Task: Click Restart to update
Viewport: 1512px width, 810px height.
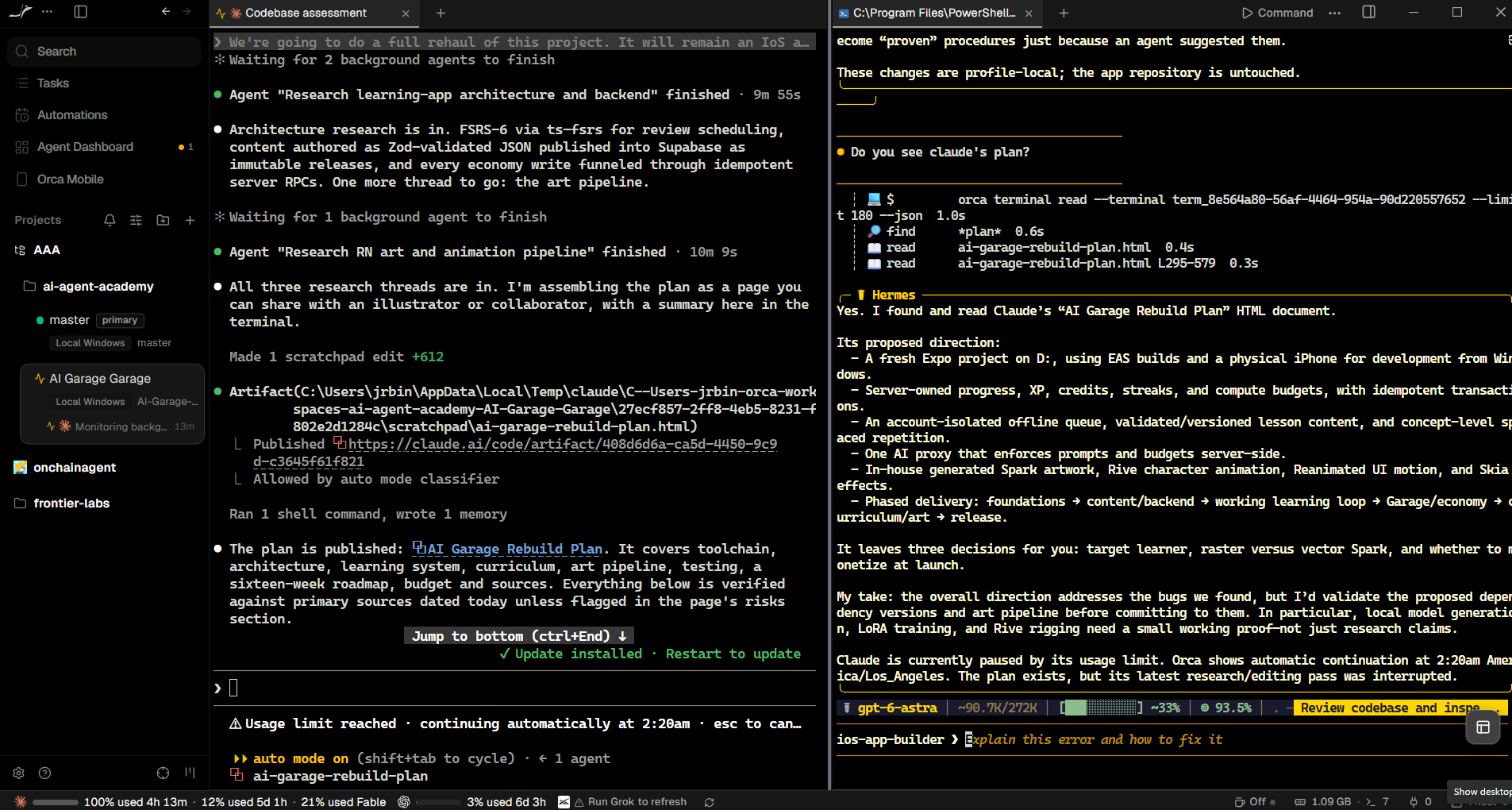Action: (733, 654)
